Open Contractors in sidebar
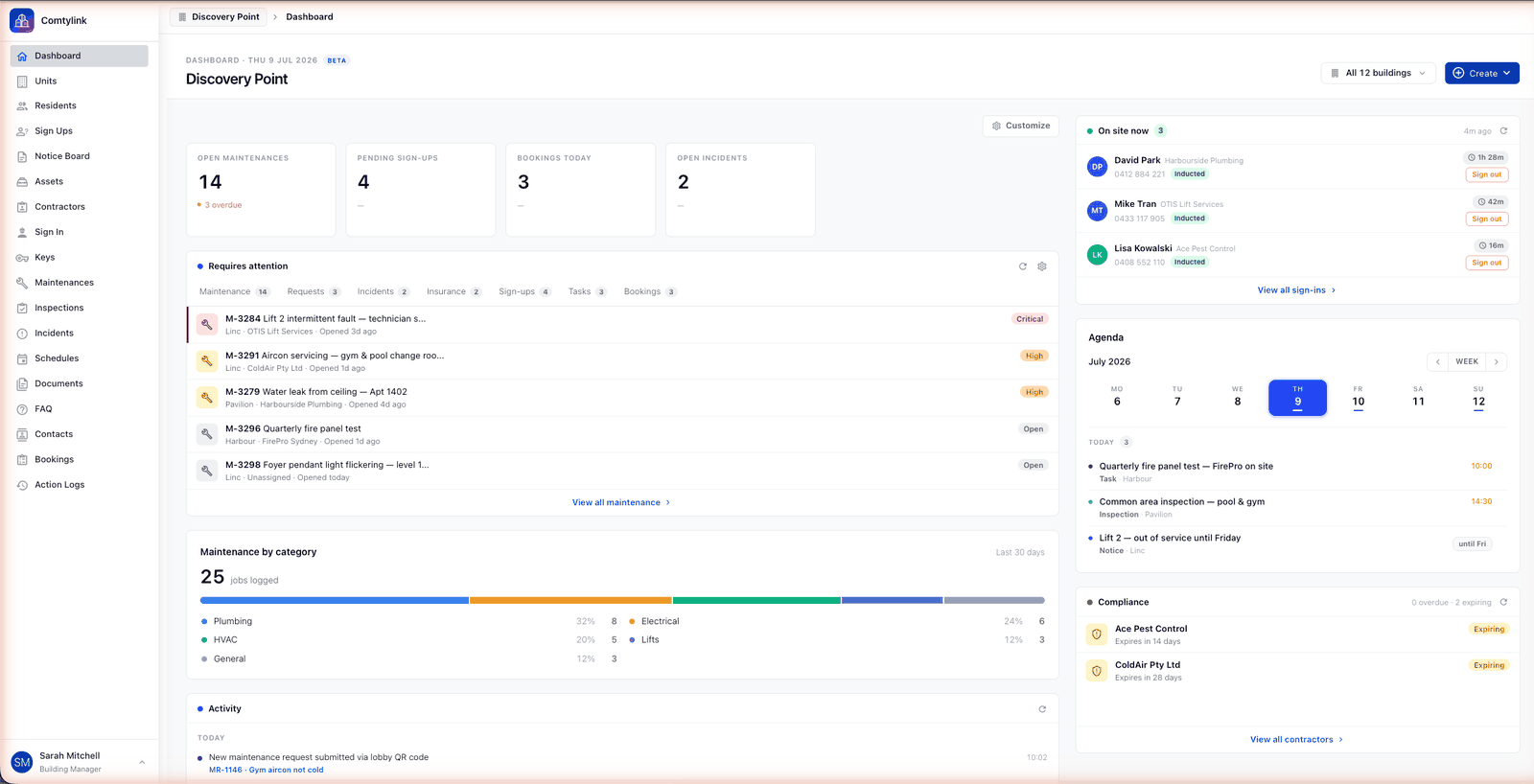Screen dimensions: 1534x784 pyautogui.click(x=79, y=207)
